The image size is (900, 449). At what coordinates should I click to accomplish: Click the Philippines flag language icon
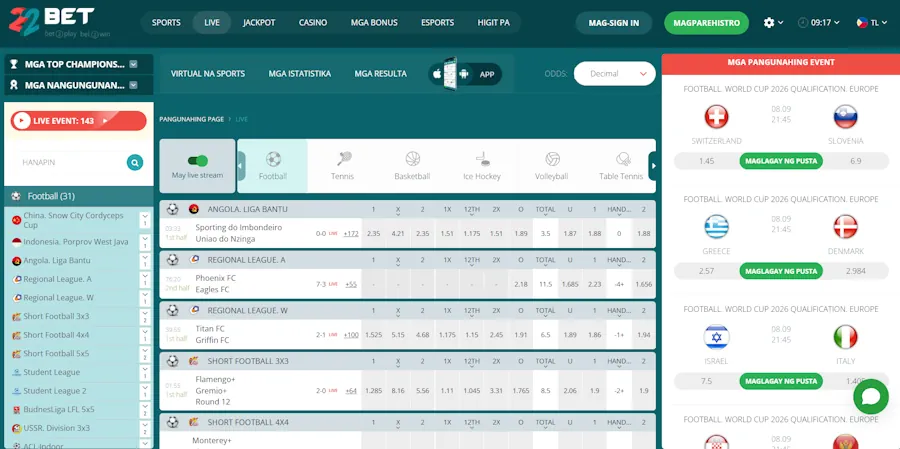coord(862,23)
